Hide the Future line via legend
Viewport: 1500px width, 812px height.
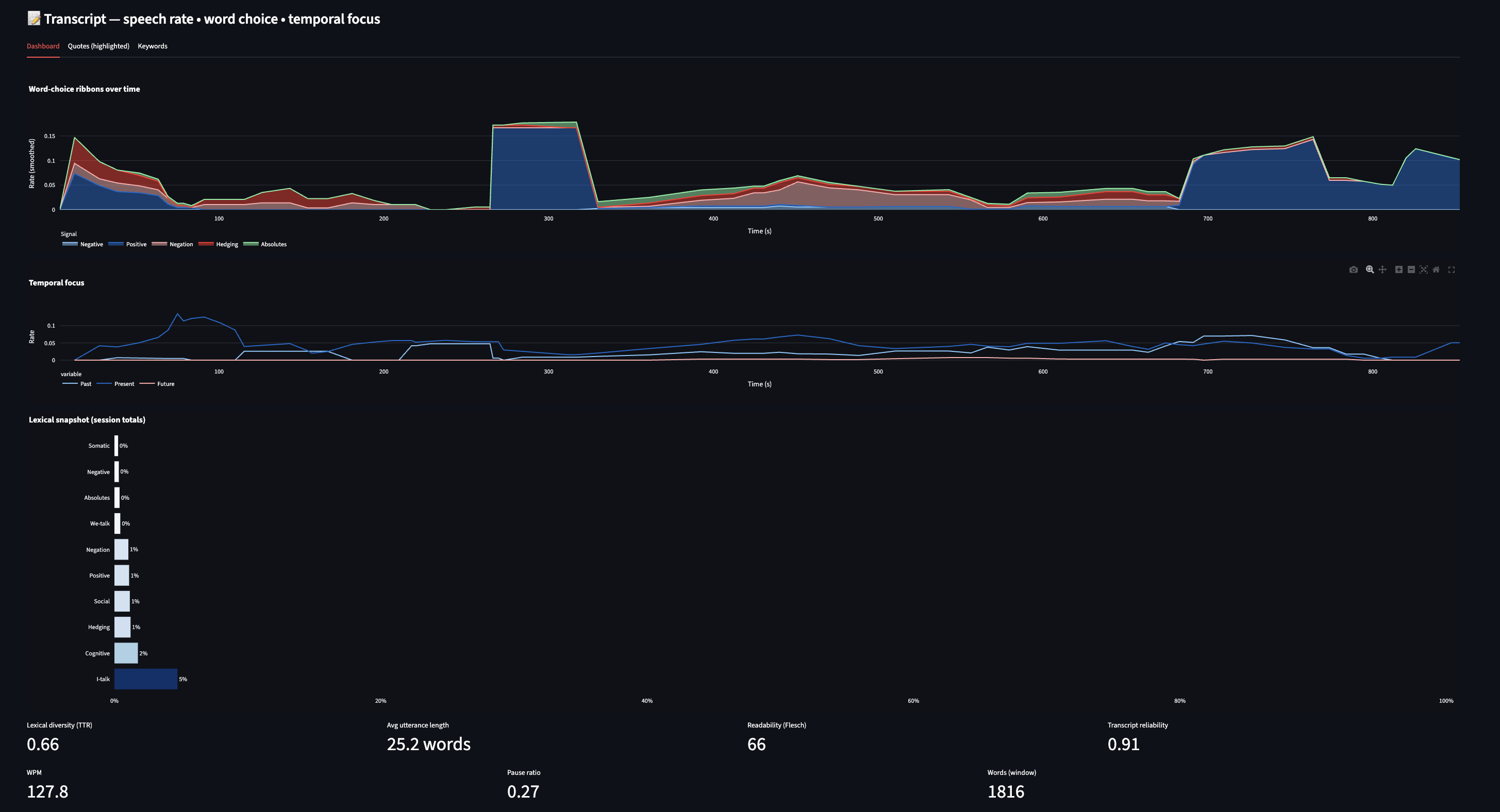(165, 384)
